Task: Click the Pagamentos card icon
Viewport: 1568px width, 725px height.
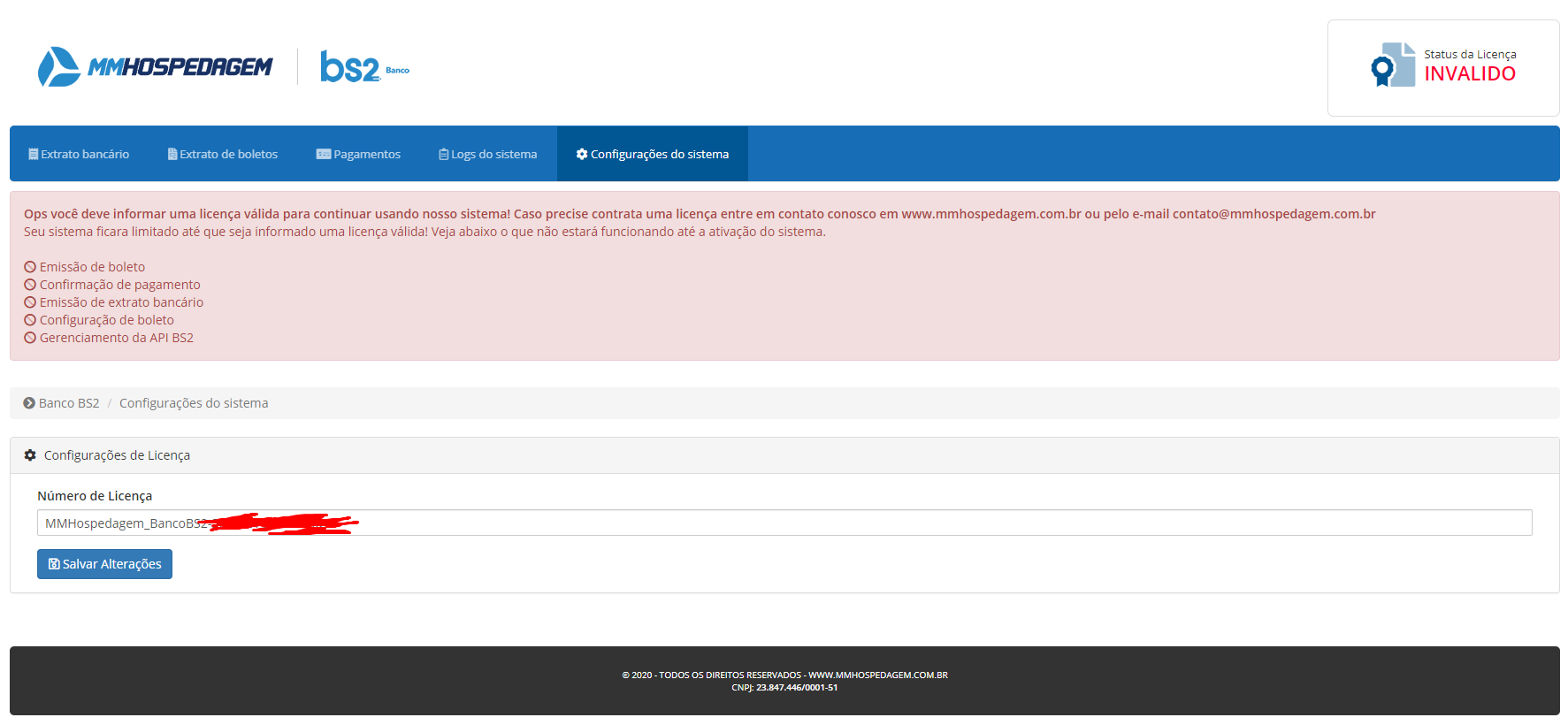Action: pyautogui.click(x=324, y=154)
